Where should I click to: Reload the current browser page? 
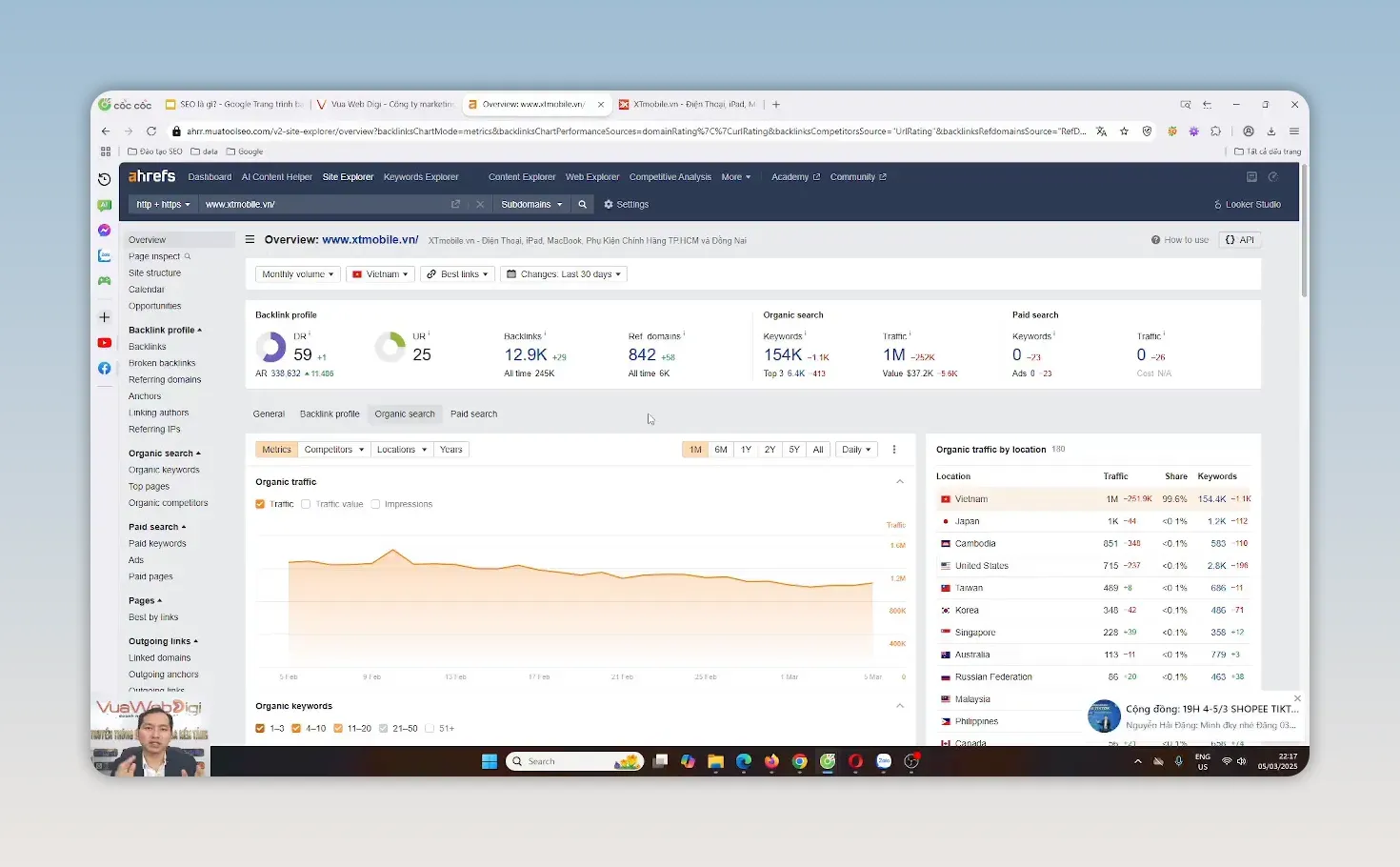tap(151, 131)
